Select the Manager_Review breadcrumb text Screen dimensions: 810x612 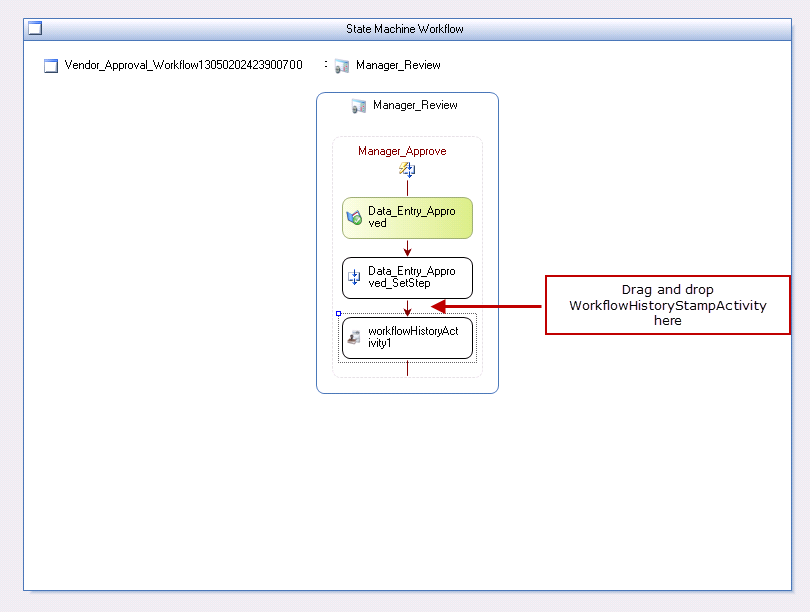point(398,65)
